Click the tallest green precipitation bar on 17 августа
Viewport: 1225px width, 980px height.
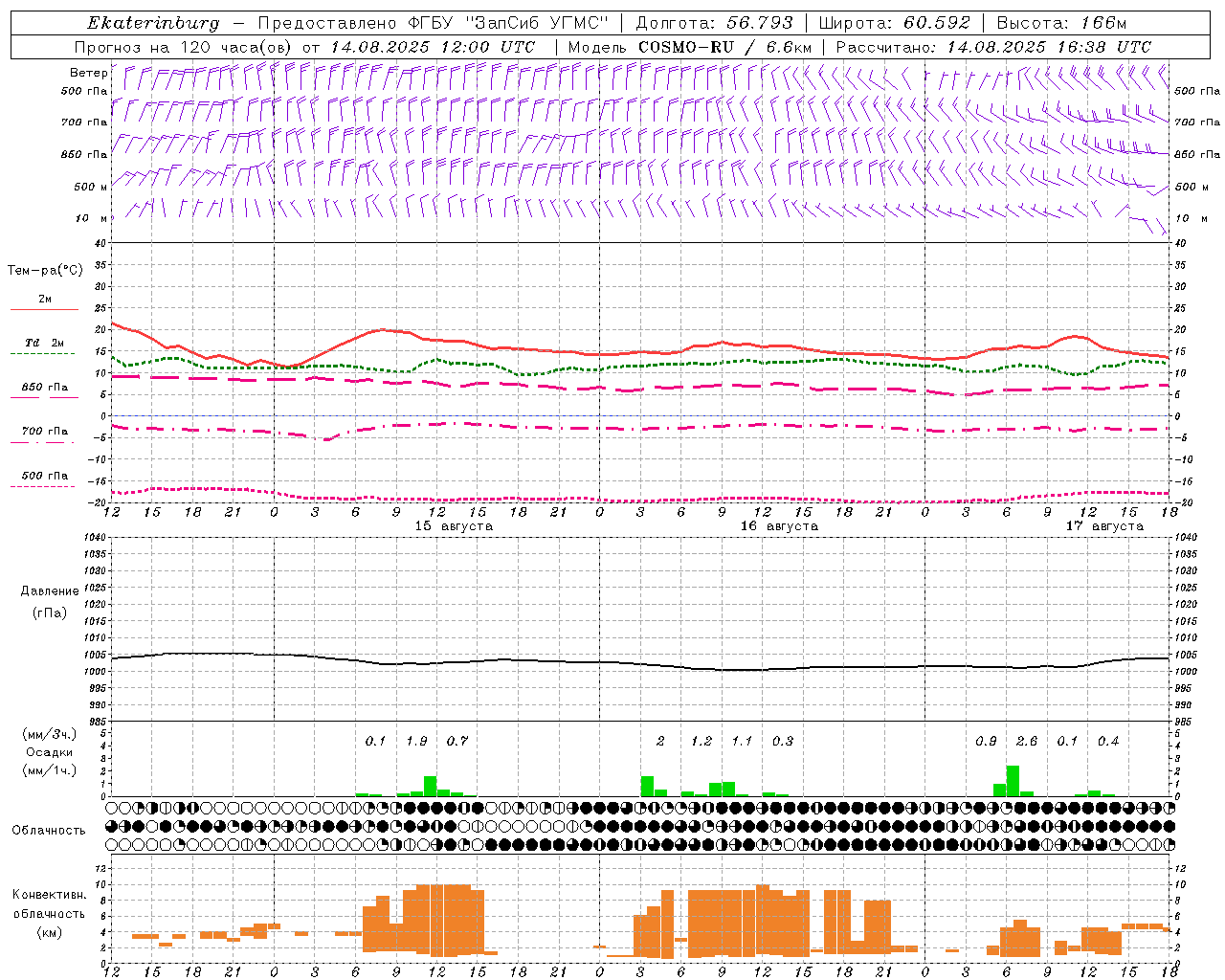pos(1013,781)
